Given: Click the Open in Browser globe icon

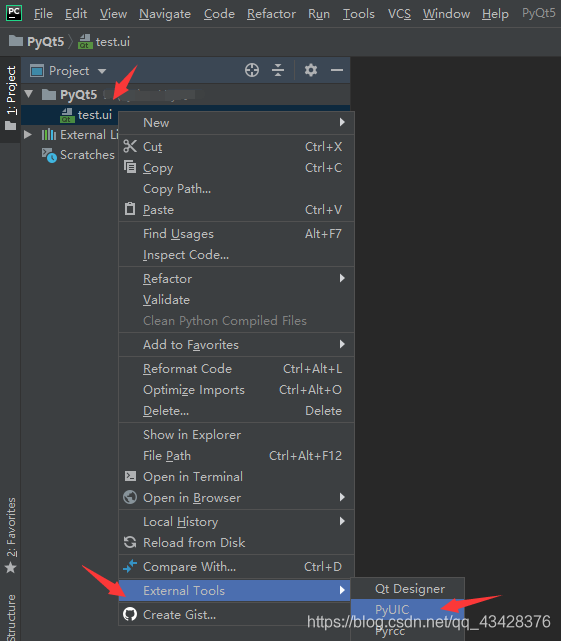Looking at the screenshot, I should 130,497.
